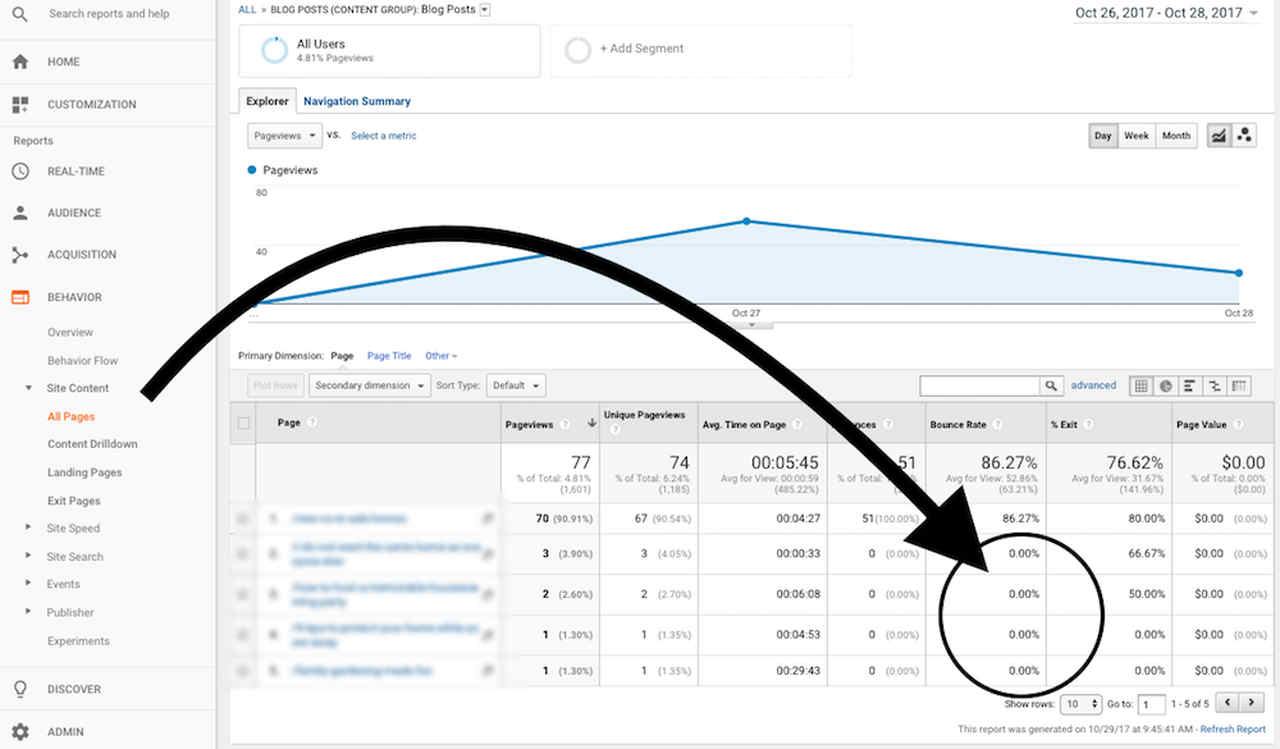Open the Behavior Flow report
Screen dimensions: 1280x749
point(83,360)
